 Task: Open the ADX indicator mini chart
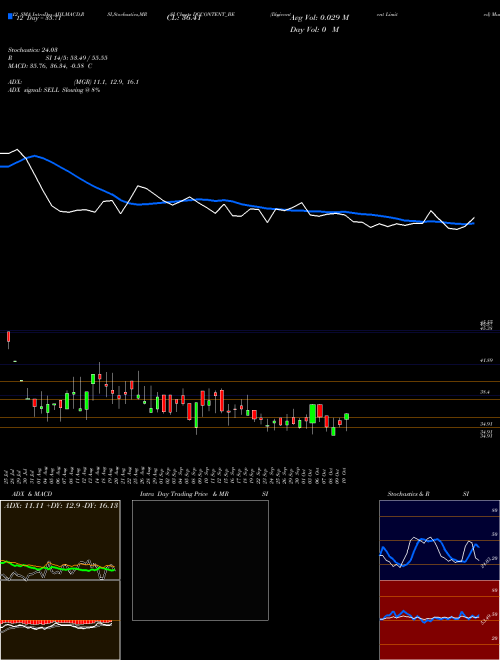click(60, 540)
